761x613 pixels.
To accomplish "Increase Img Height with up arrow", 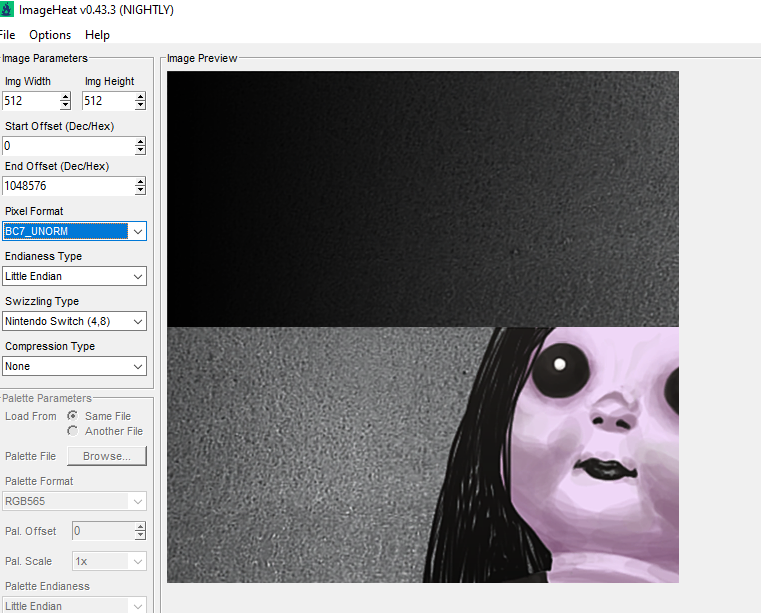I will [140, 97].
